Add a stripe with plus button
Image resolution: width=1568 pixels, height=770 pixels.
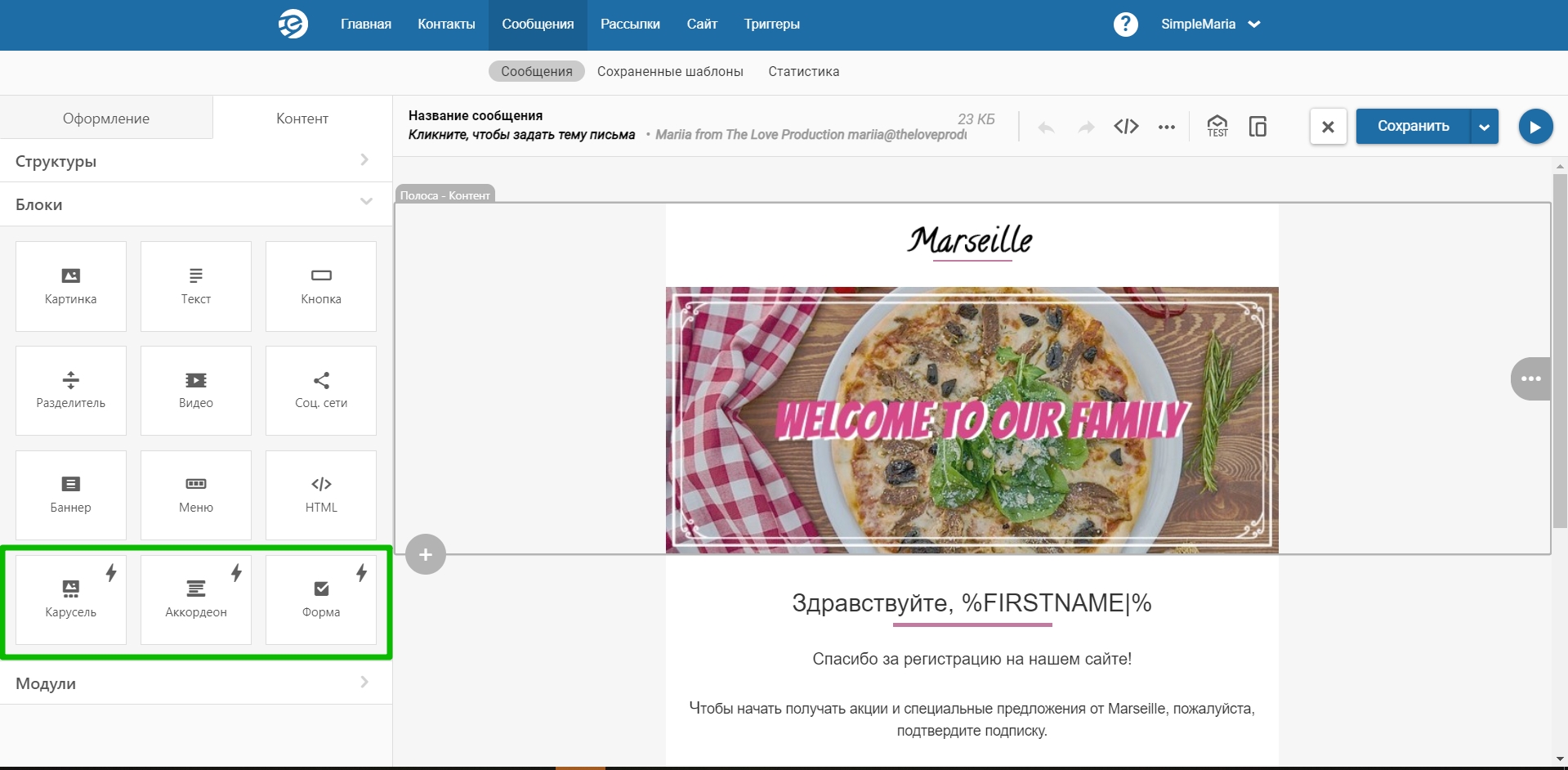click(426, 554)
